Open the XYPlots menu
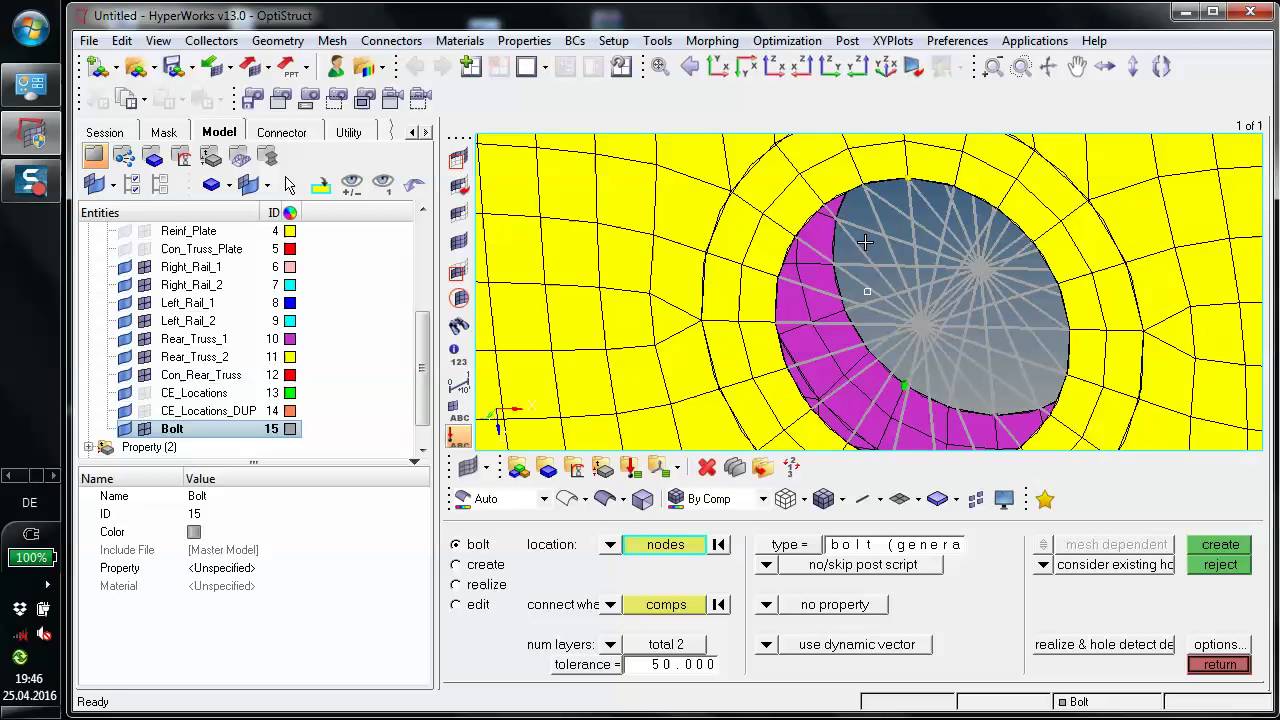Image resolution: width=1280 pixels, height=720 pixels. tap(892, 41)
